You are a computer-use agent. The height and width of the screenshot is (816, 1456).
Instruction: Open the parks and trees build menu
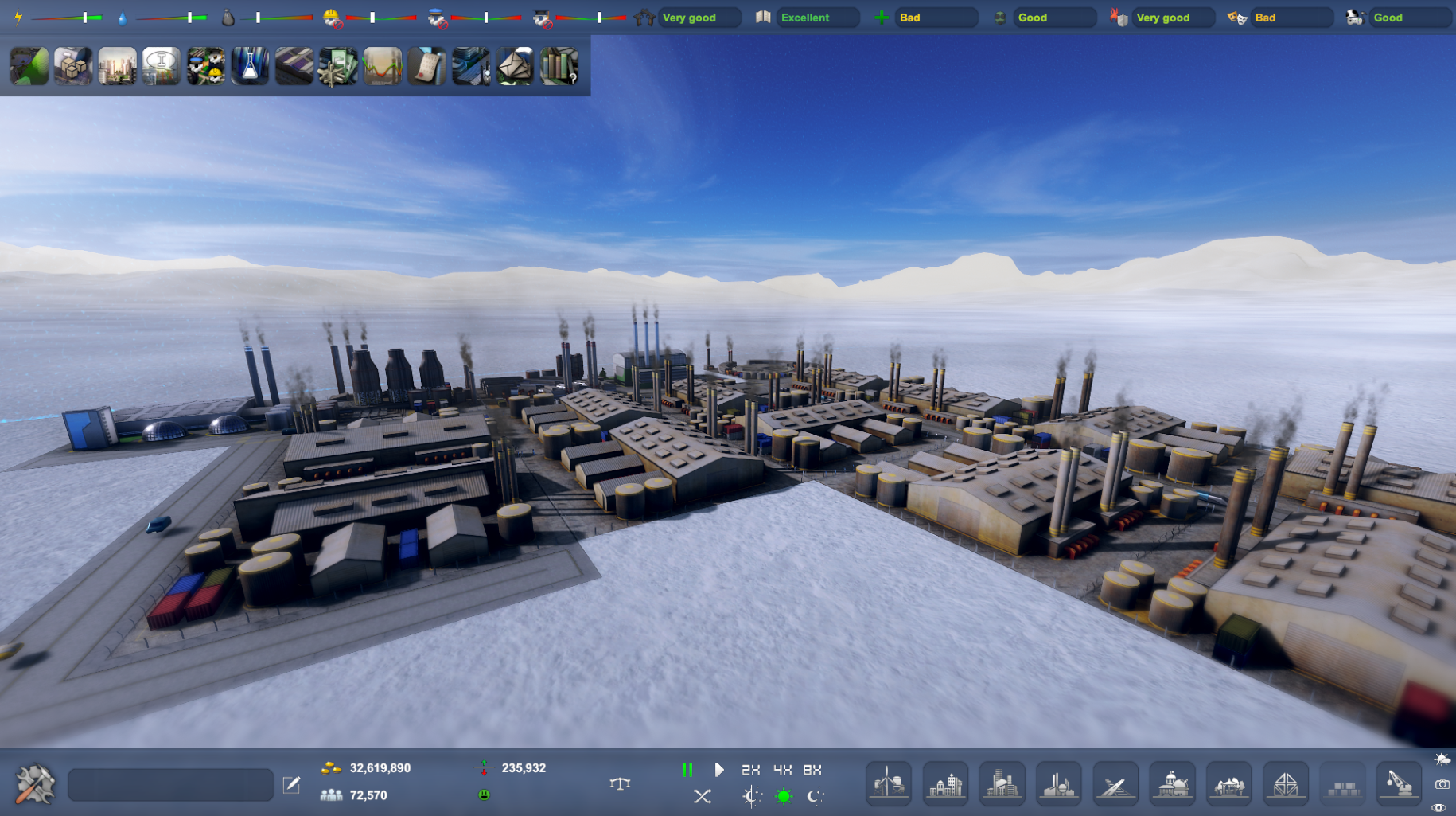[1229, 783]
